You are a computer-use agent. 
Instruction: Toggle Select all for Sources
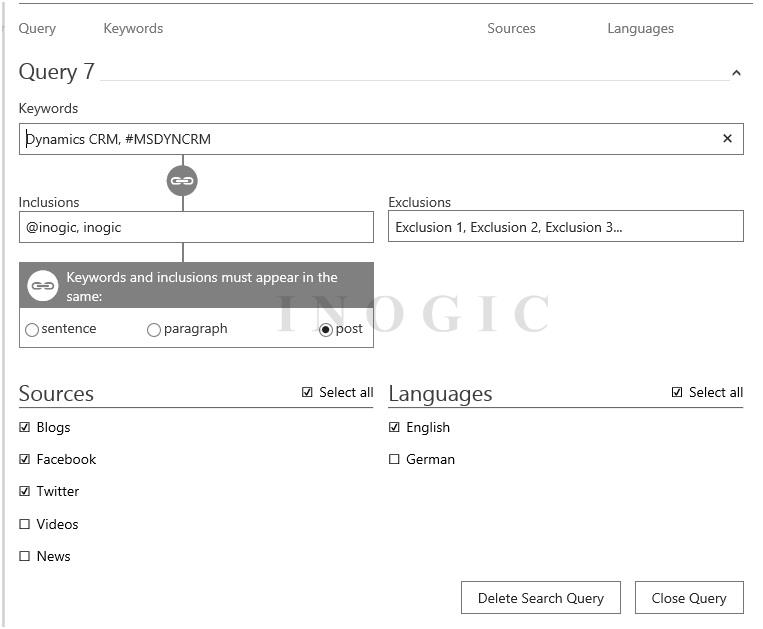coord(307,392)
